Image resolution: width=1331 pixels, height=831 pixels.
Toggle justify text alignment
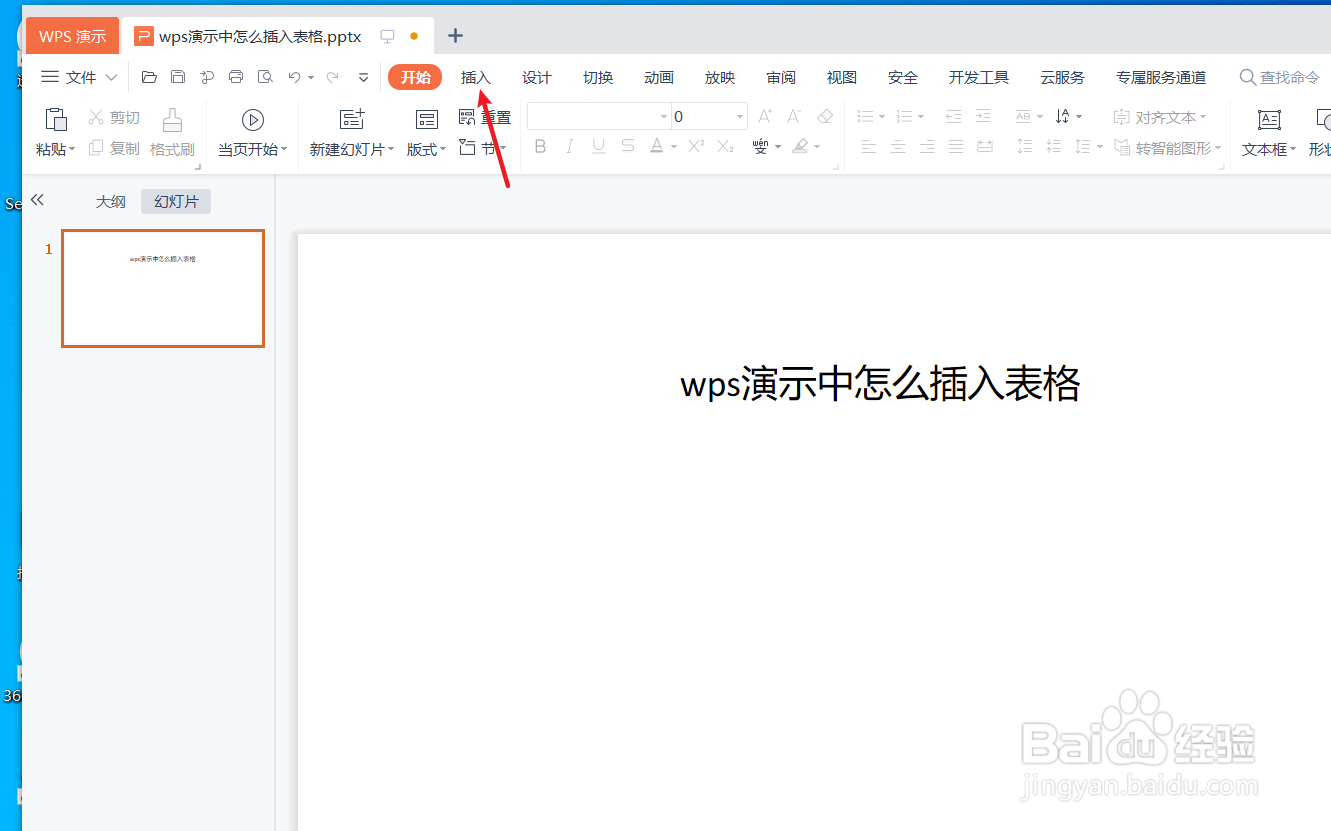(x=956, y=147)
